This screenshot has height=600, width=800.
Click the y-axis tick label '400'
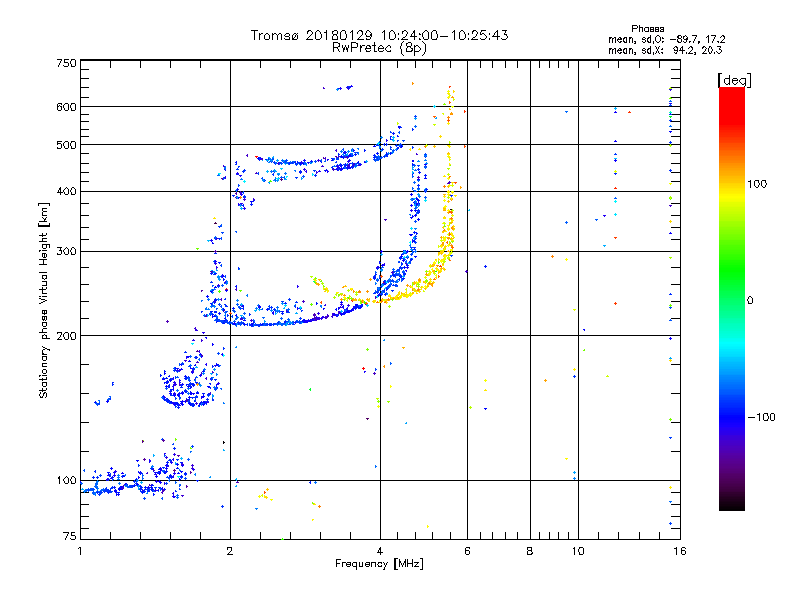[x=66, y=192]
